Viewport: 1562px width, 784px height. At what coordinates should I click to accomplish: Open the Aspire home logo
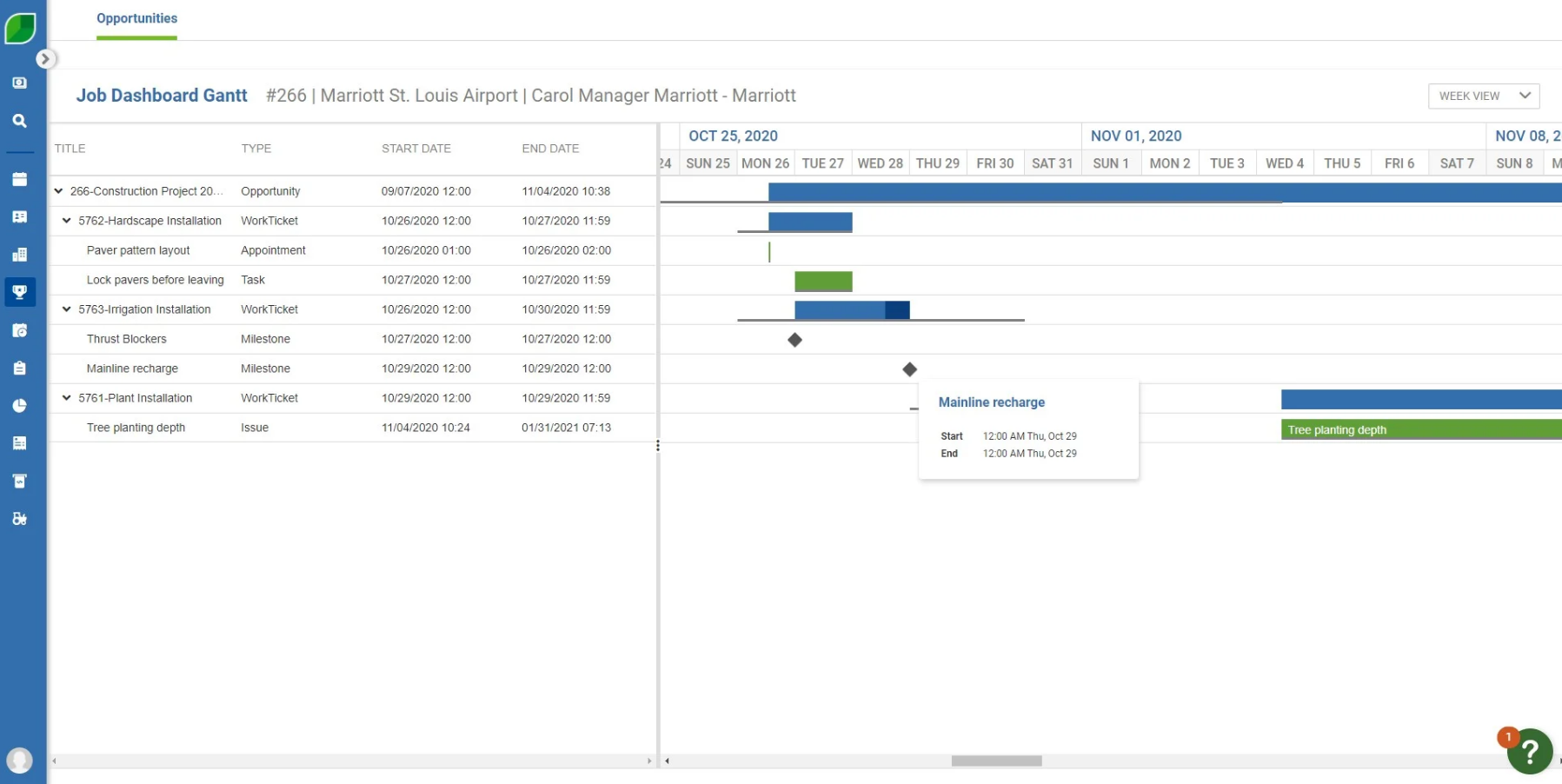(21, 26)
